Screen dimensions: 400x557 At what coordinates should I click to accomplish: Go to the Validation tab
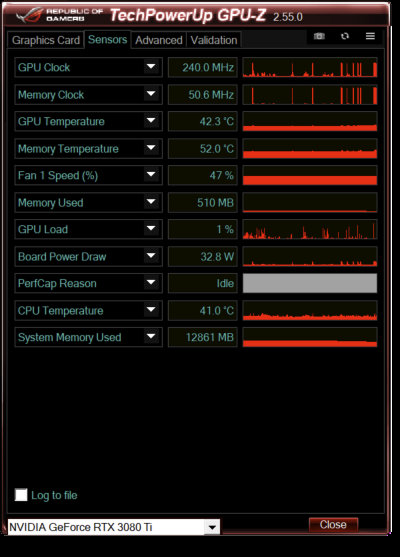tap(214, 40)
